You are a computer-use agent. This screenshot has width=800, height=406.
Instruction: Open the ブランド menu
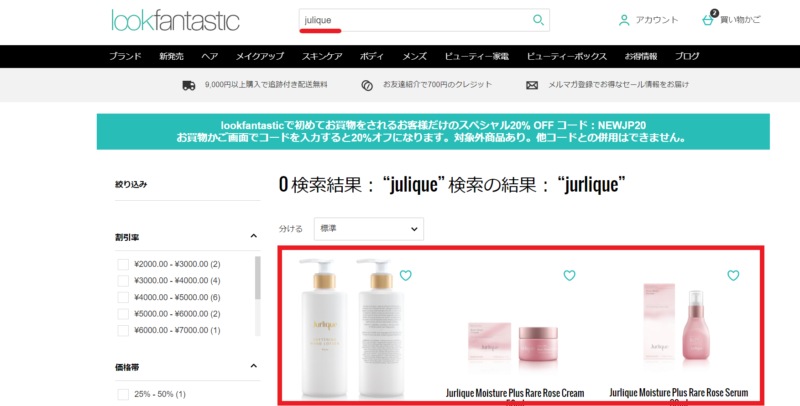pos(125,56)
